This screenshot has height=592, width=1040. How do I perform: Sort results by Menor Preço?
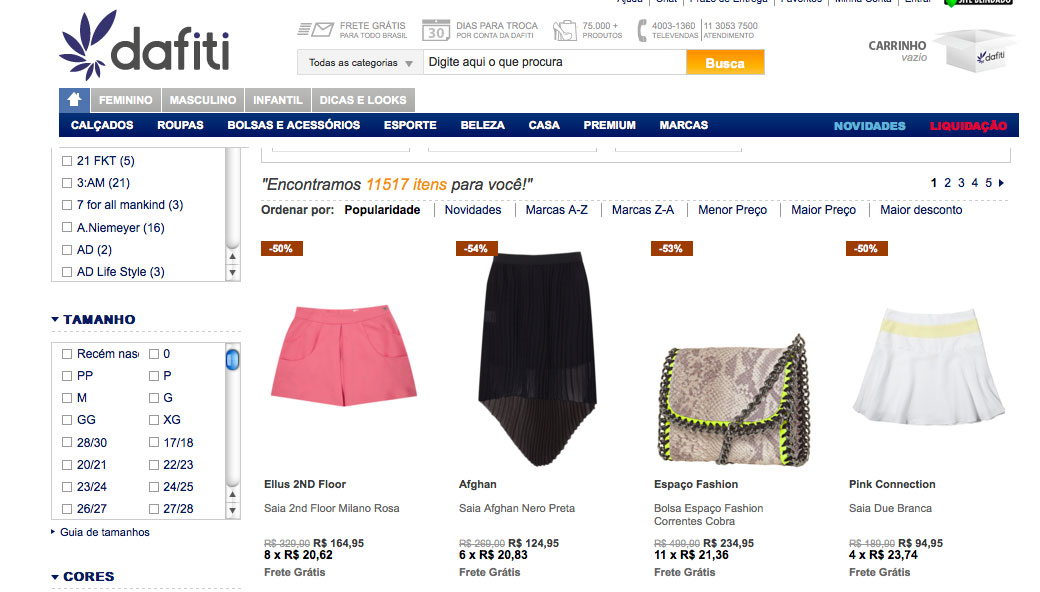click(732, 210)
